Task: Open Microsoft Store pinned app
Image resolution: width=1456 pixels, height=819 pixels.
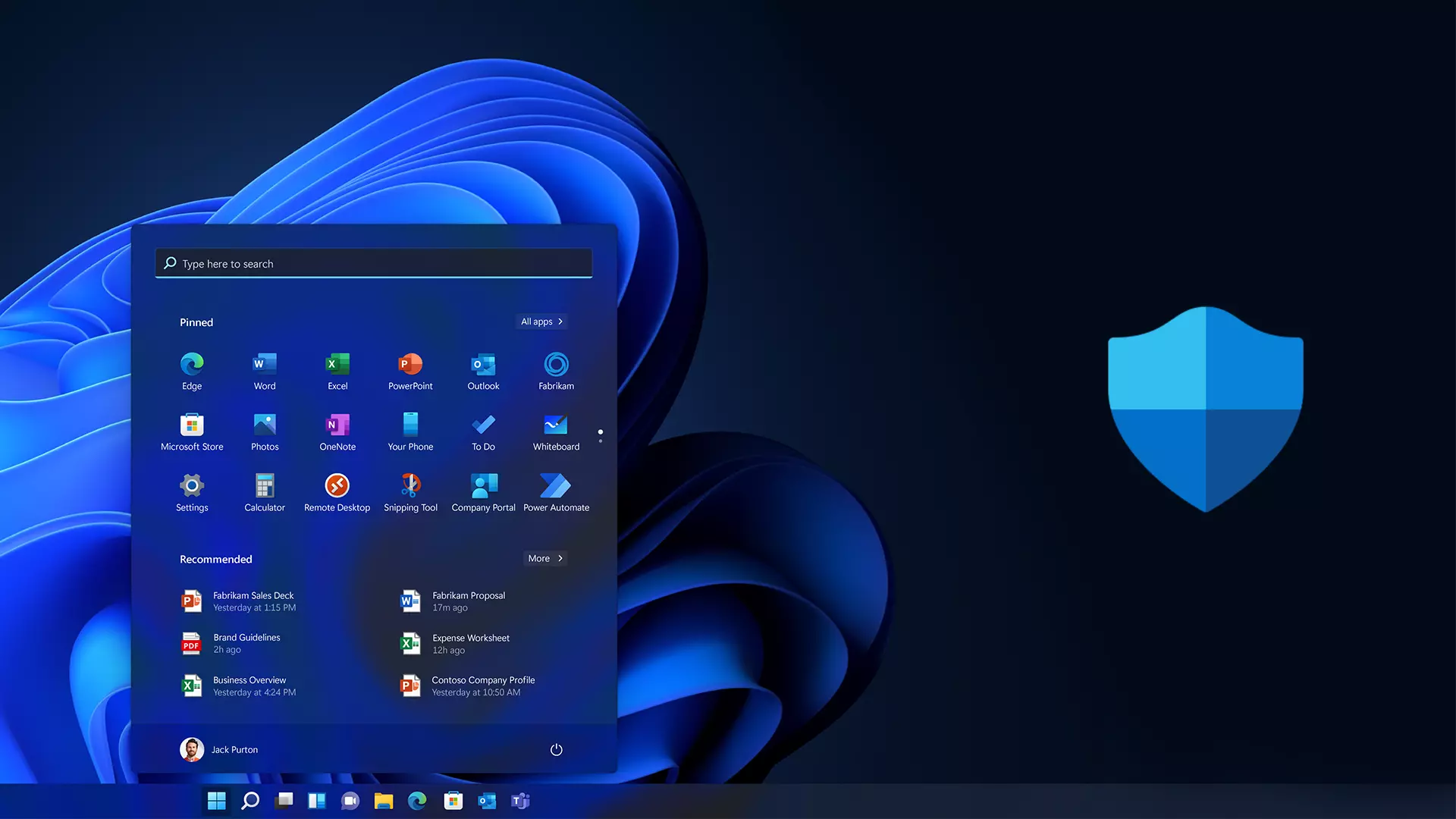Action: (192, 431)
